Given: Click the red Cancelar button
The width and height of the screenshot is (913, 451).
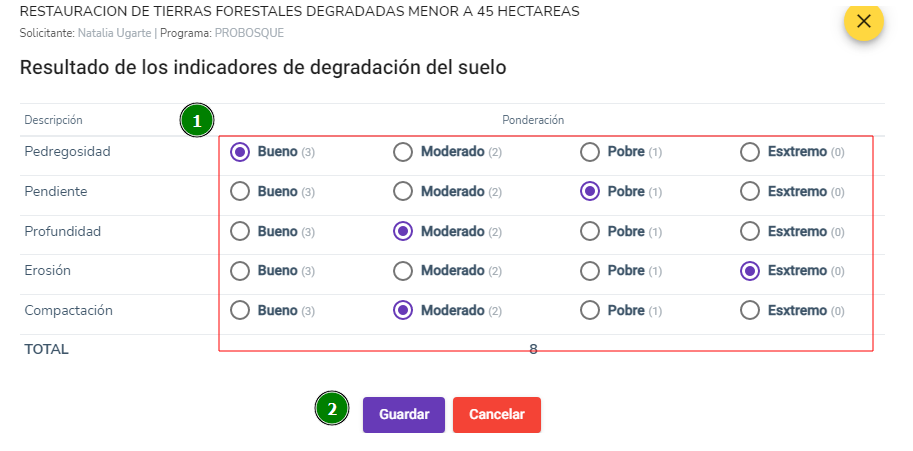Looking at the screenshot, I should click(x=497, y=415).
